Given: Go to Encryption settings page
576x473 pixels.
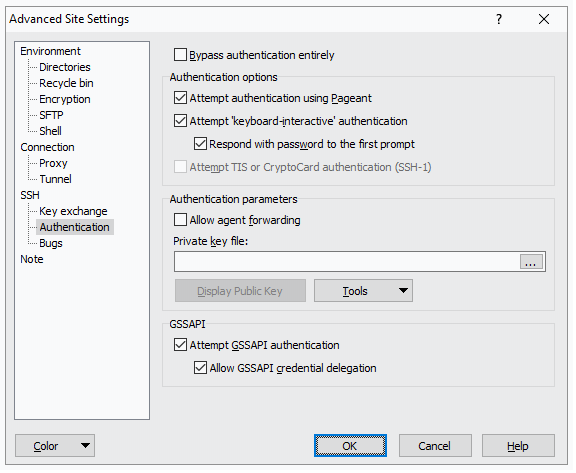Looking at the screenshot, I should (x=65, y=99).
